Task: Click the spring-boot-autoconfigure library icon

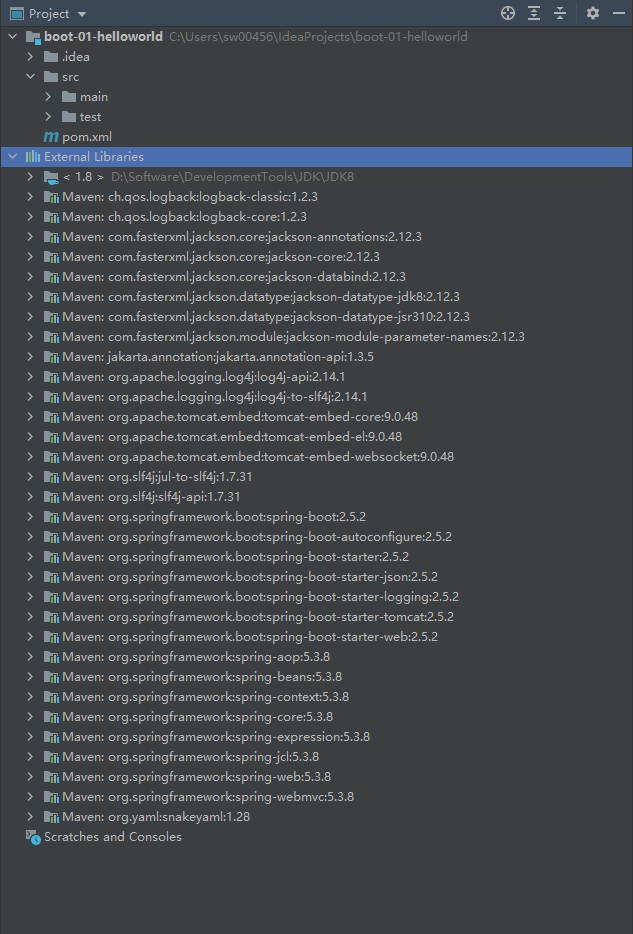Action: click(x=51, y=537)
